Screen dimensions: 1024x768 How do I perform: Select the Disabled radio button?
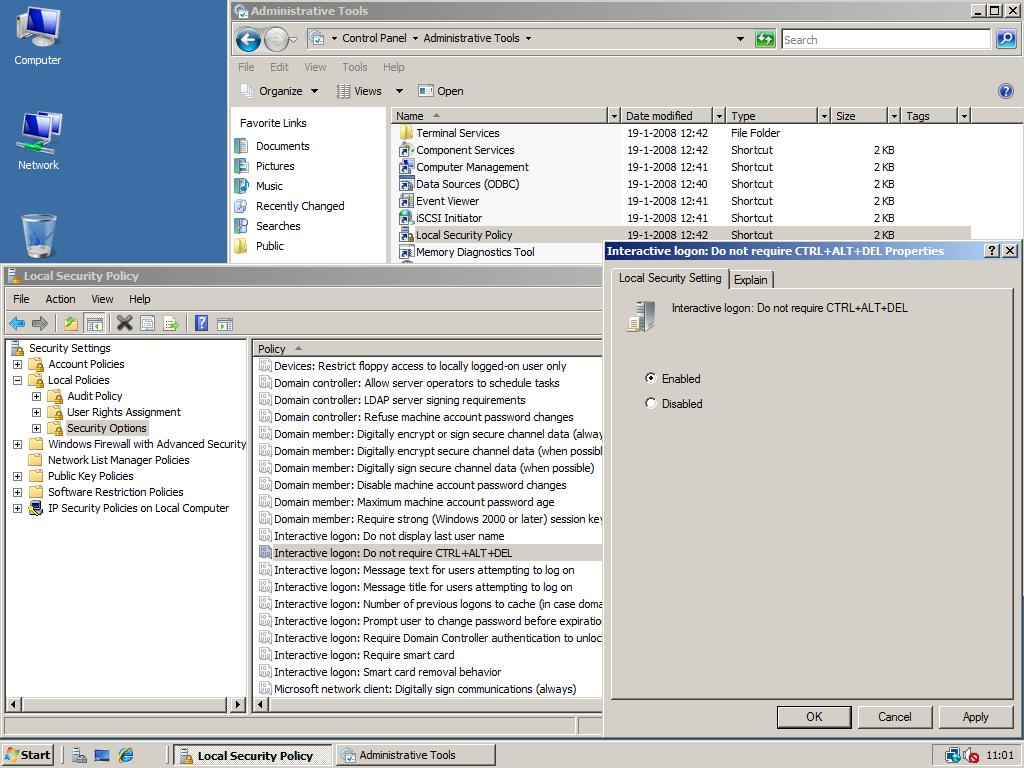650,403
